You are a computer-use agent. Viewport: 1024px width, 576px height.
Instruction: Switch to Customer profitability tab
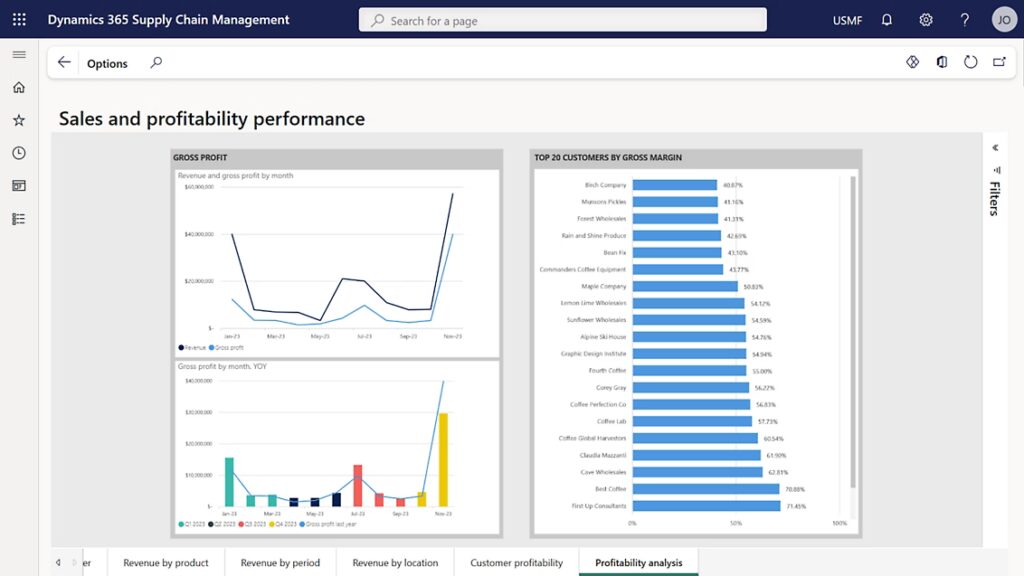(516, 563)
